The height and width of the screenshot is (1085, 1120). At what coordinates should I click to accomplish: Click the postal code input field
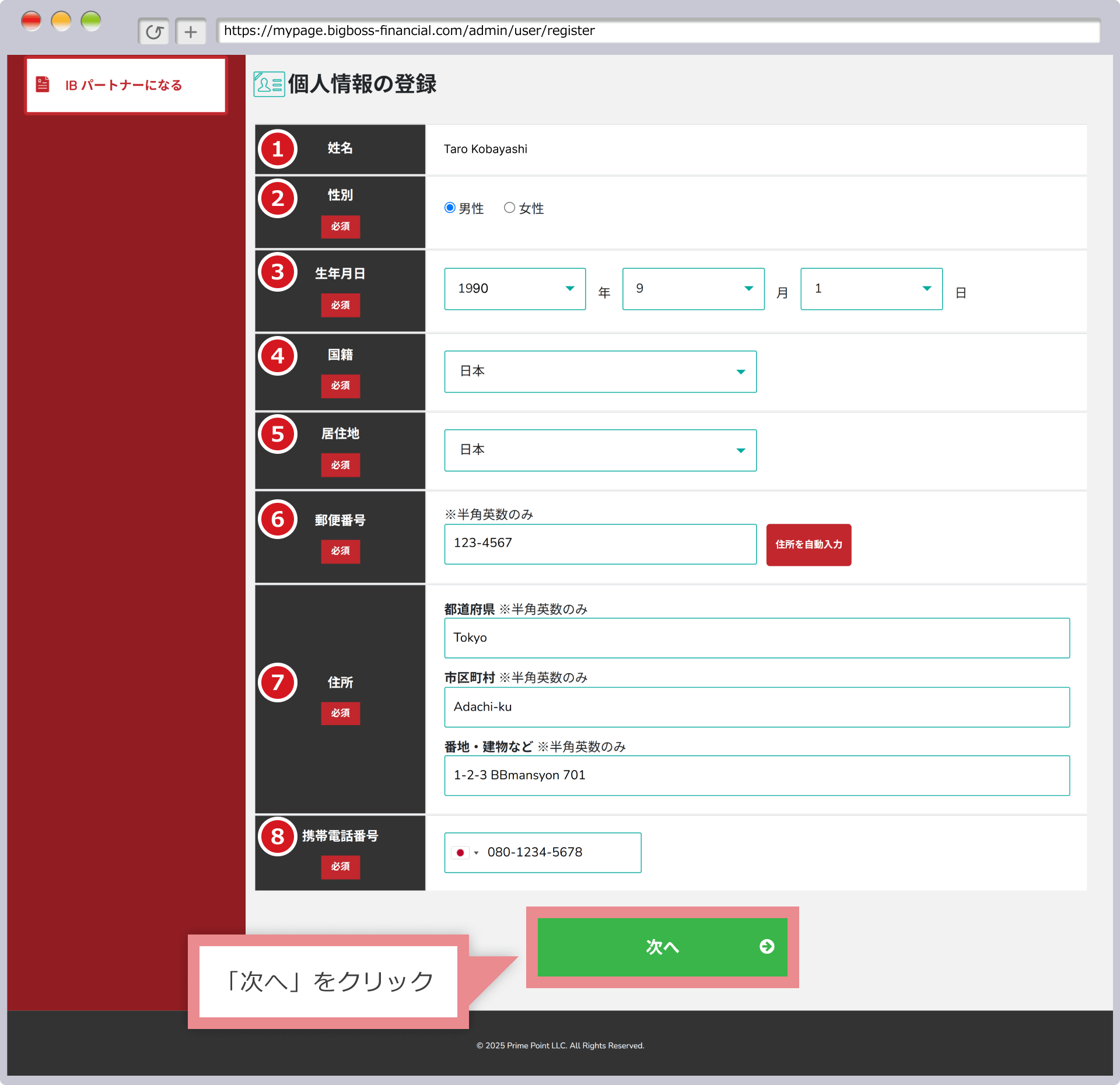(600, 544)
